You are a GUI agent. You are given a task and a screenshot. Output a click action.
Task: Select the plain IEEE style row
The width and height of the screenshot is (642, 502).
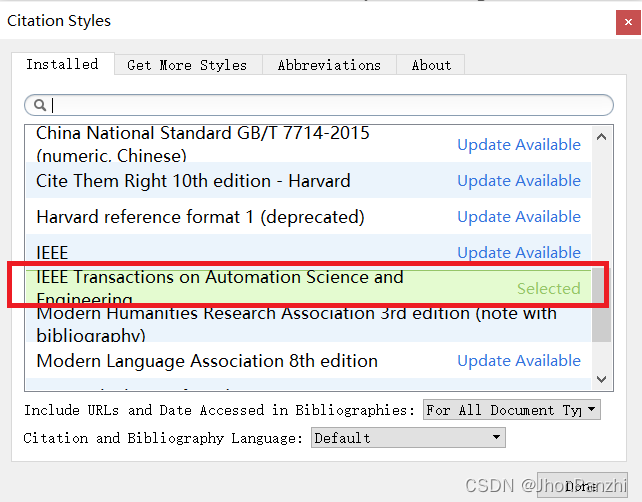click(x=309, y=251)
